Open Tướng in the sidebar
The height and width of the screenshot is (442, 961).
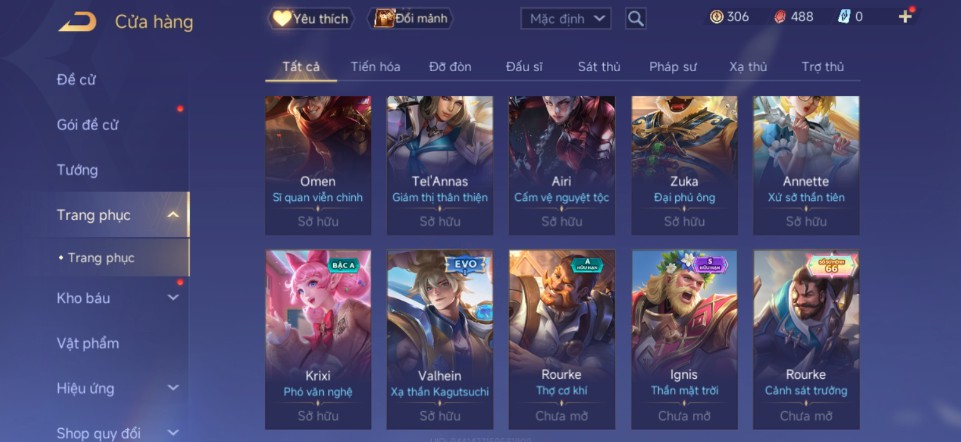(77, 170)
